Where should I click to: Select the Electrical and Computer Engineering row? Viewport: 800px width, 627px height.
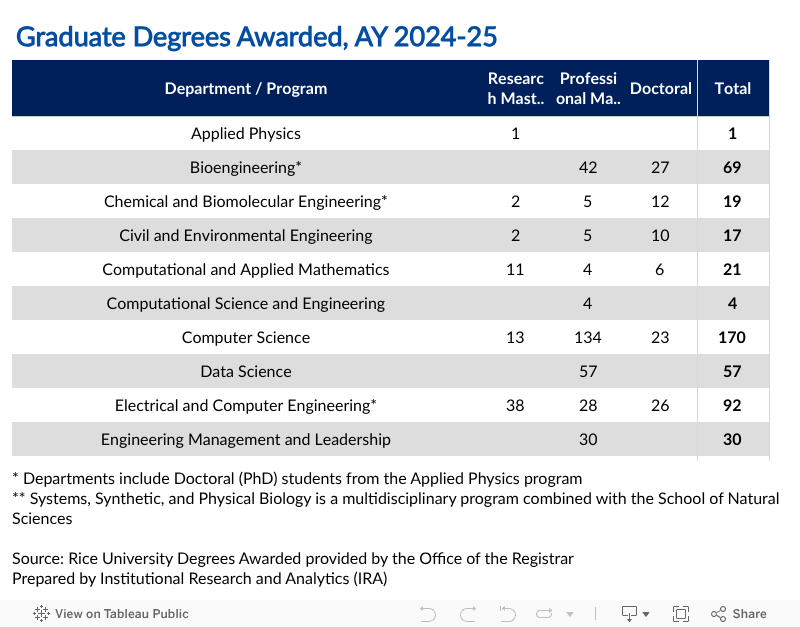coord(246,405)
